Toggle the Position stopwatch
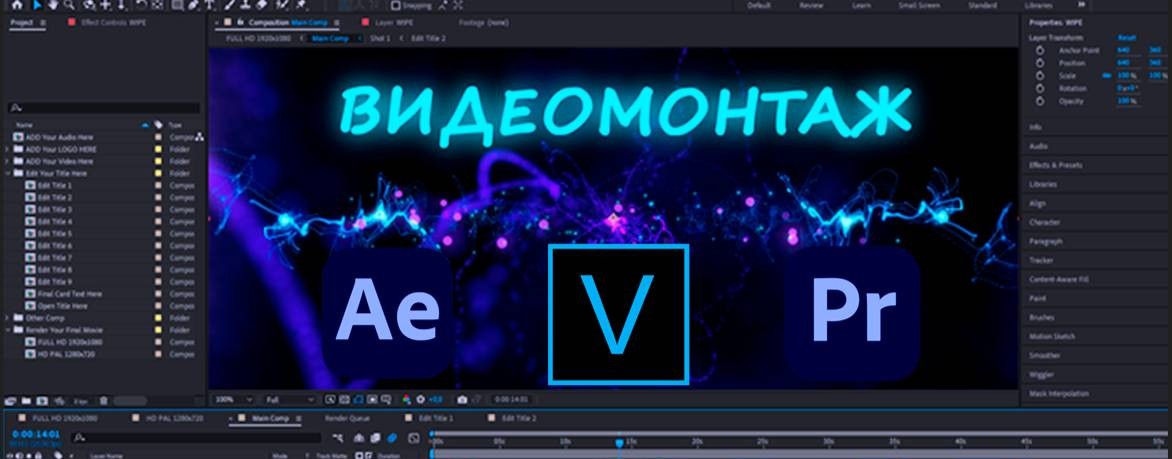 click(x=1040, y=63)
